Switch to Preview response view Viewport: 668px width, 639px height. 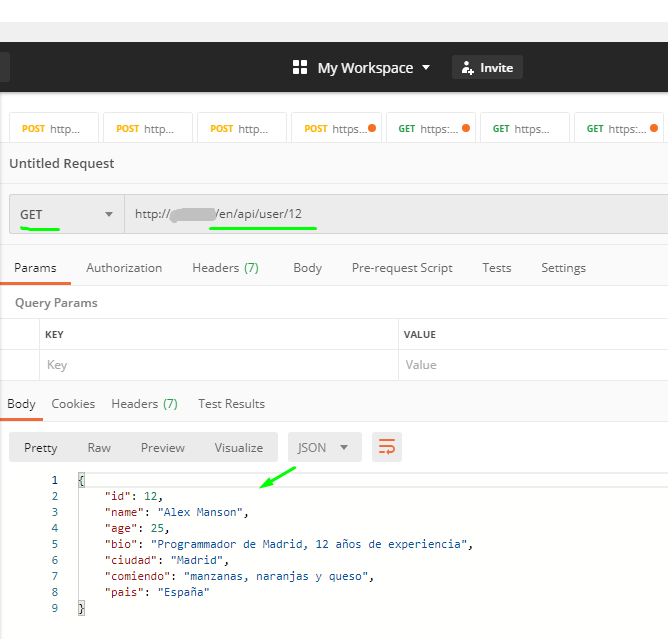click(163, 447)
